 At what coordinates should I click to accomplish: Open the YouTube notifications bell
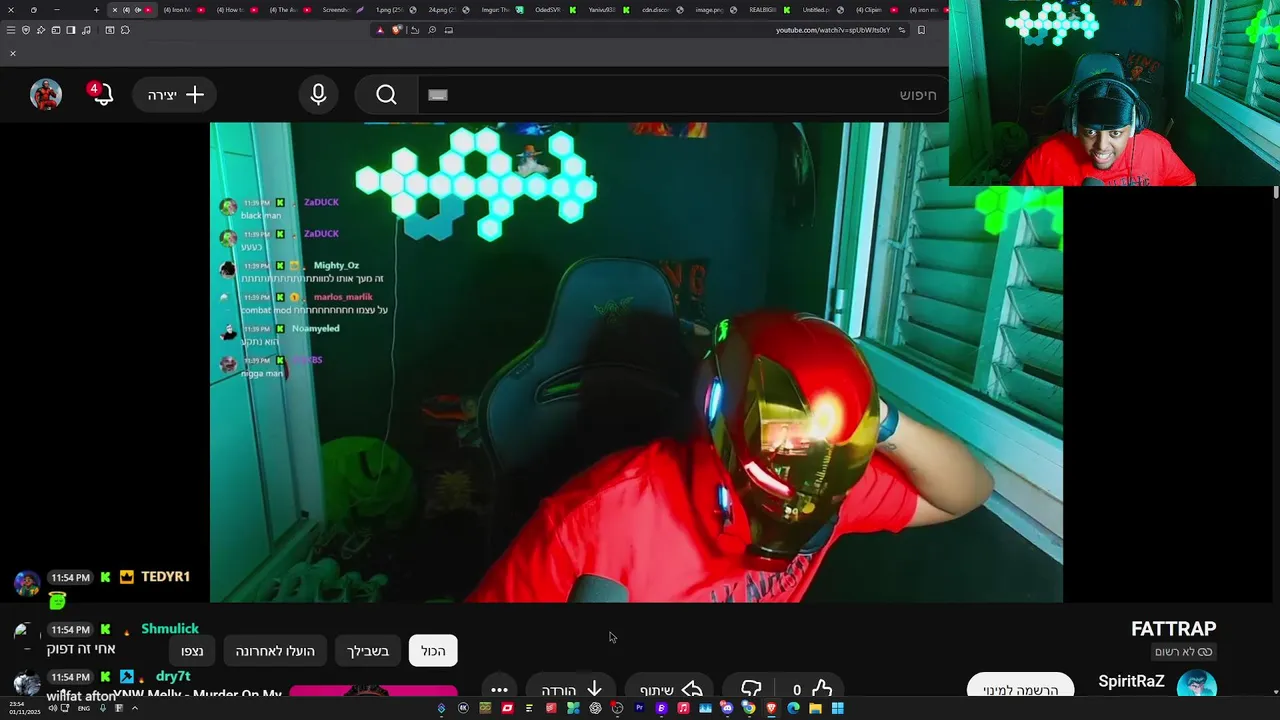(101, 94)
